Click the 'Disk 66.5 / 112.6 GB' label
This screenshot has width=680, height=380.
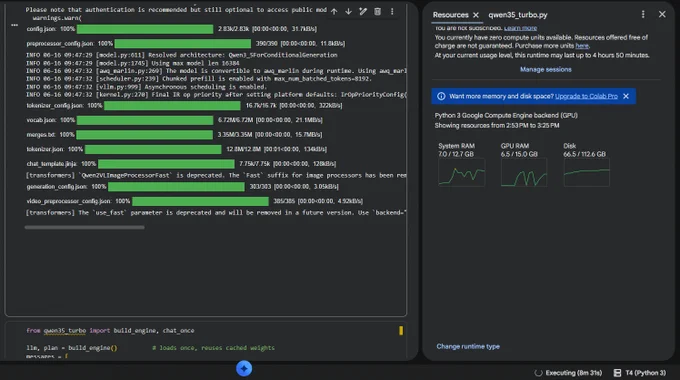[585, 150]
